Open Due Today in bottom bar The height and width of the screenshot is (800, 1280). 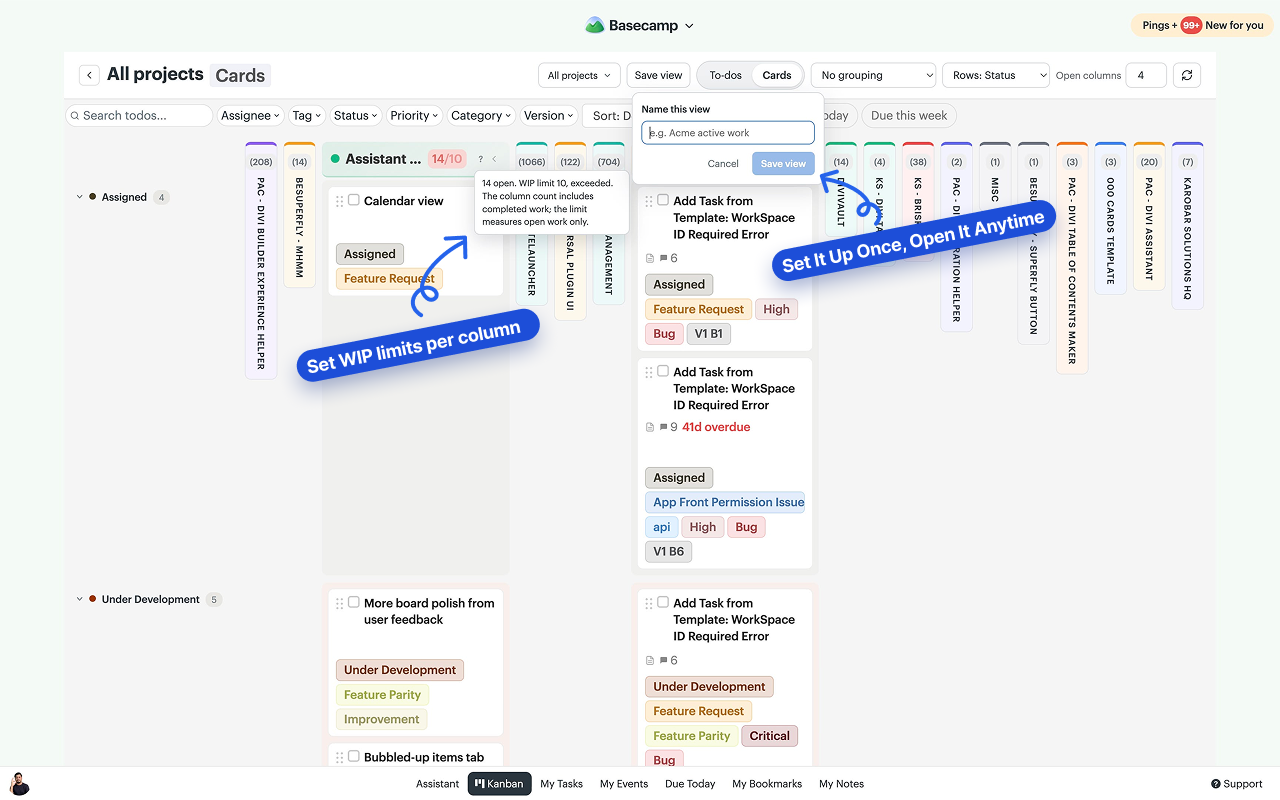(690, 784)
